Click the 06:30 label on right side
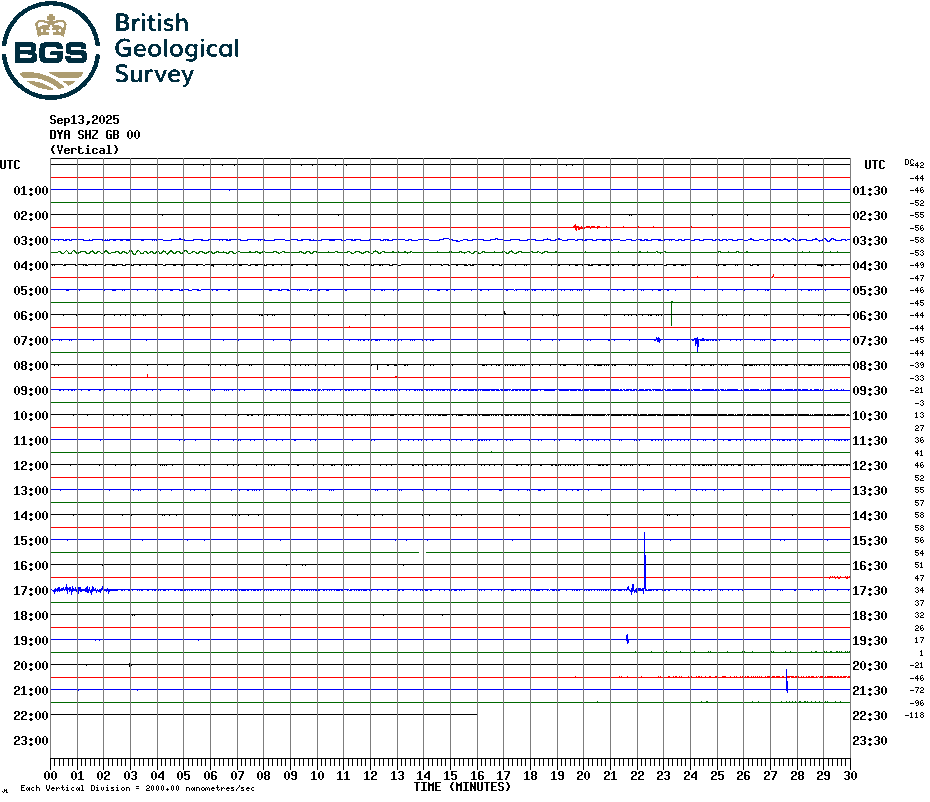 pos(870,316)
